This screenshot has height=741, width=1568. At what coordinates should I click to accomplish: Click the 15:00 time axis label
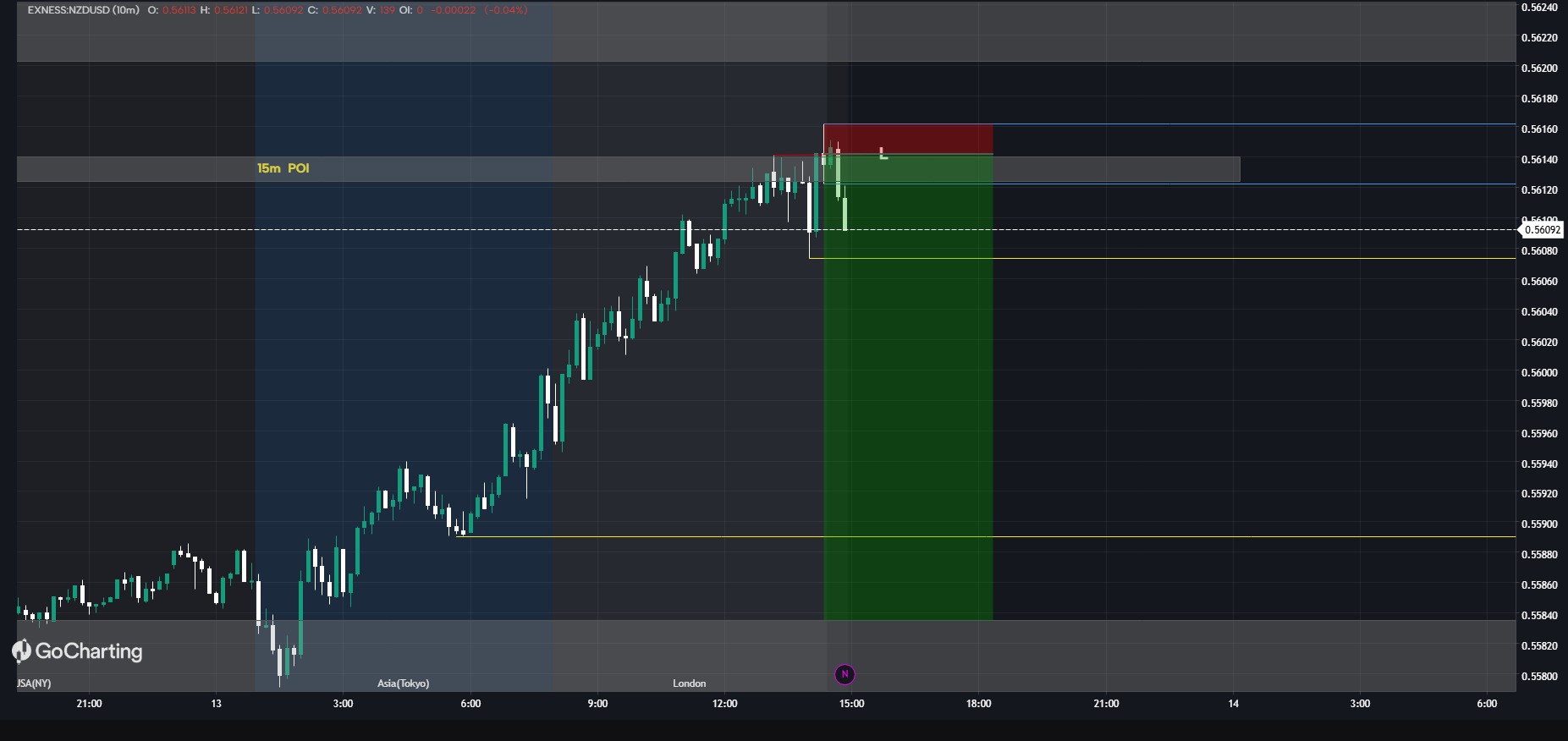coord(851,704)
